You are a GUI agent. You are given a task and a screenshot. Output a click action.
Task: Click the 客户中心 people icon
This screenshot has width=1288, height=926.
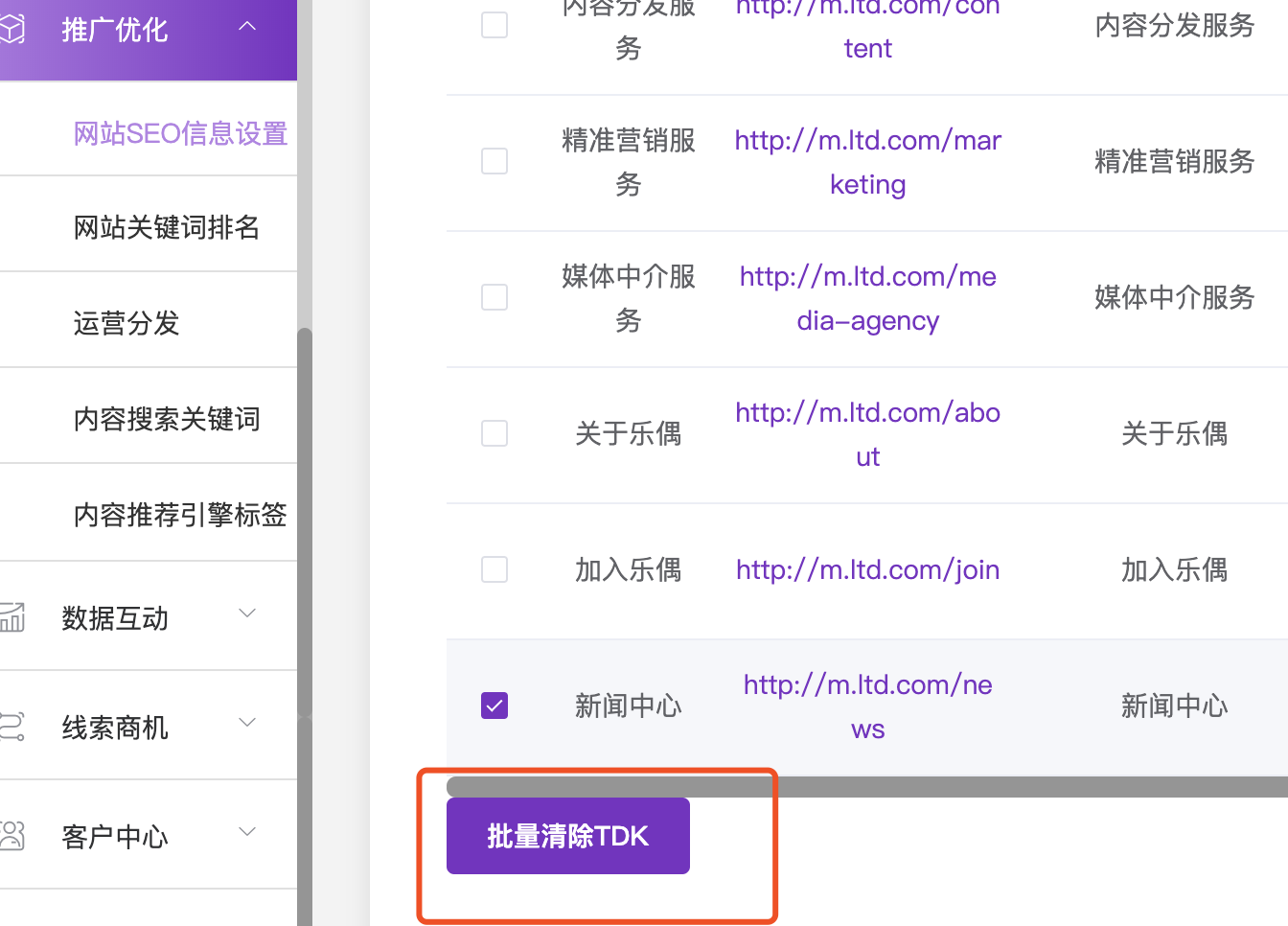coord(12,836)
